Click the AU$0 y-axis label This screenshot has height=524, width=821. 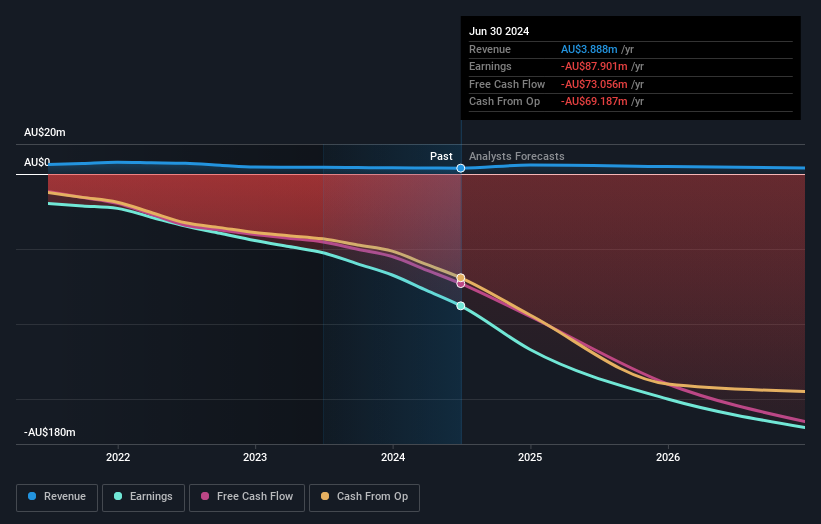[37, 162]
